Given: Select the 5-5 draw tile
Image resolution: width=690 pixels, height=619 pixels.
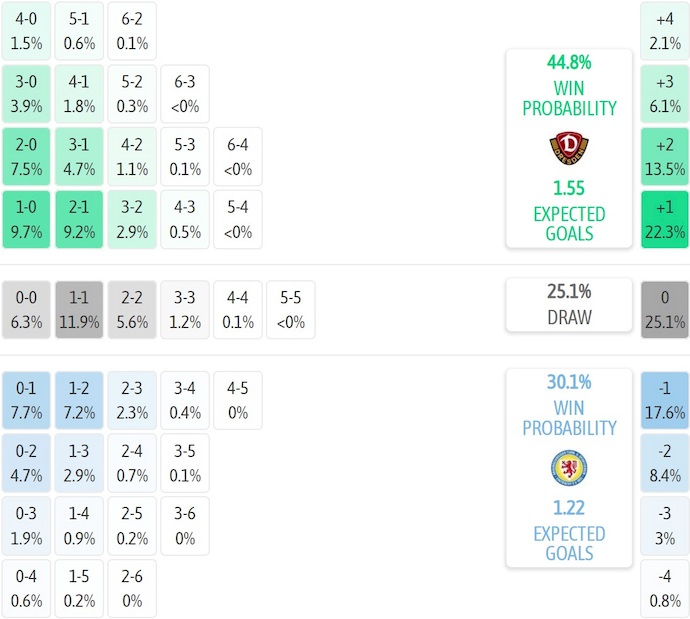Looking at the screenshot, I should point(291,310).
